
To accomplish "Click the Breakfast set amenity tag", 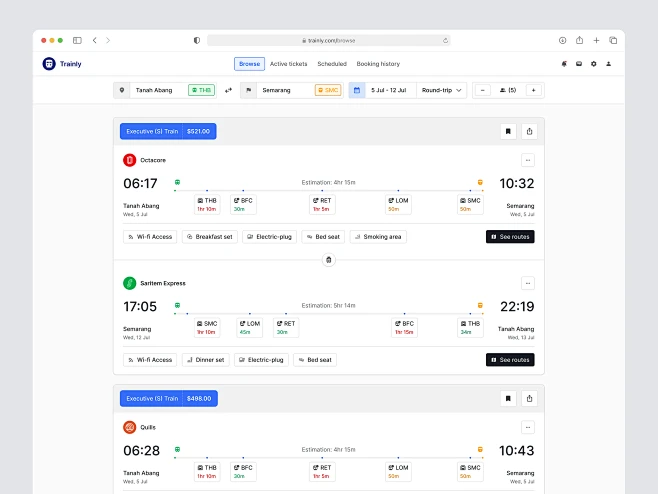I will coord(210,237).
